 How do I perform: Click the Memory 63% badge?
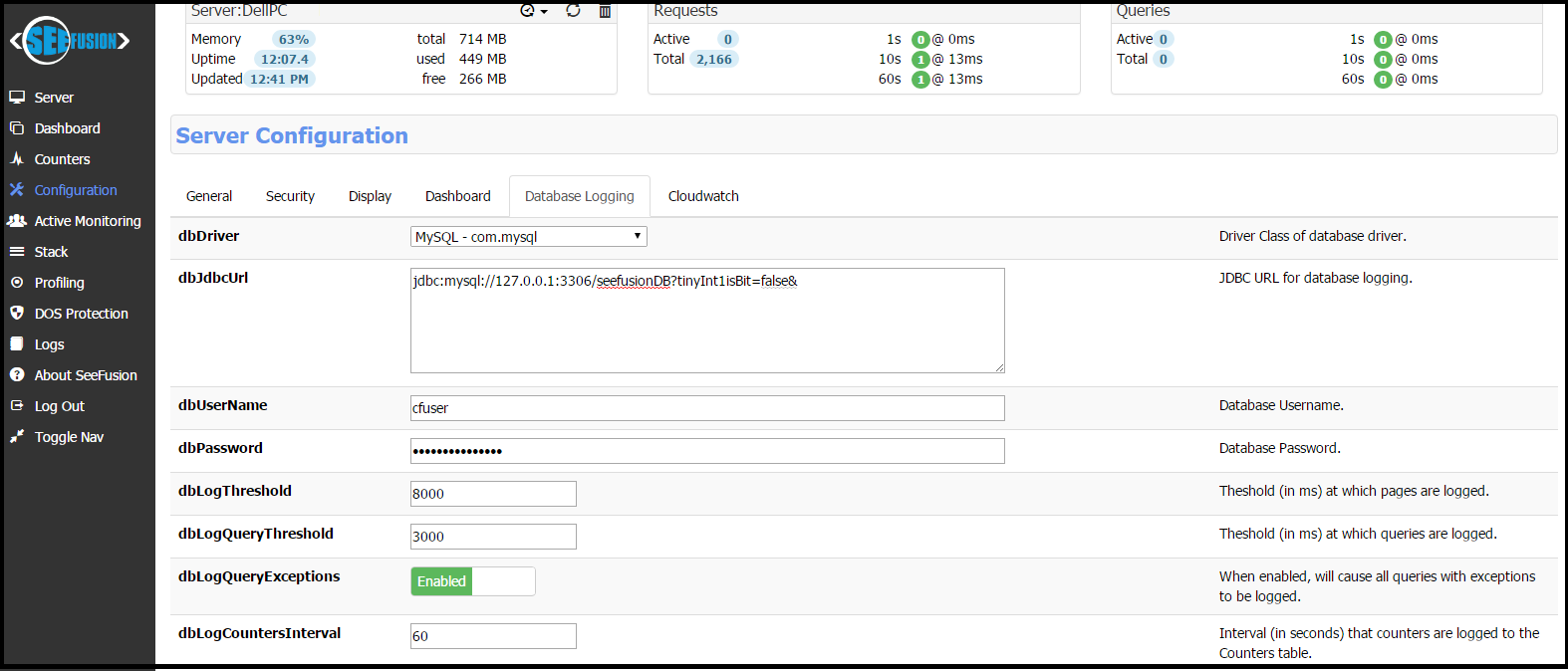pyautogui.click(x=294, y=40)
